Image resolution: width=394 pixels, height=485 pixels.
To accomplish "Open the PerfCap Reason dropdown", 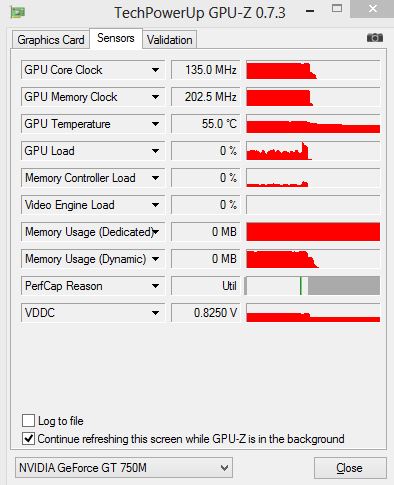I will [x=155, y=286].
